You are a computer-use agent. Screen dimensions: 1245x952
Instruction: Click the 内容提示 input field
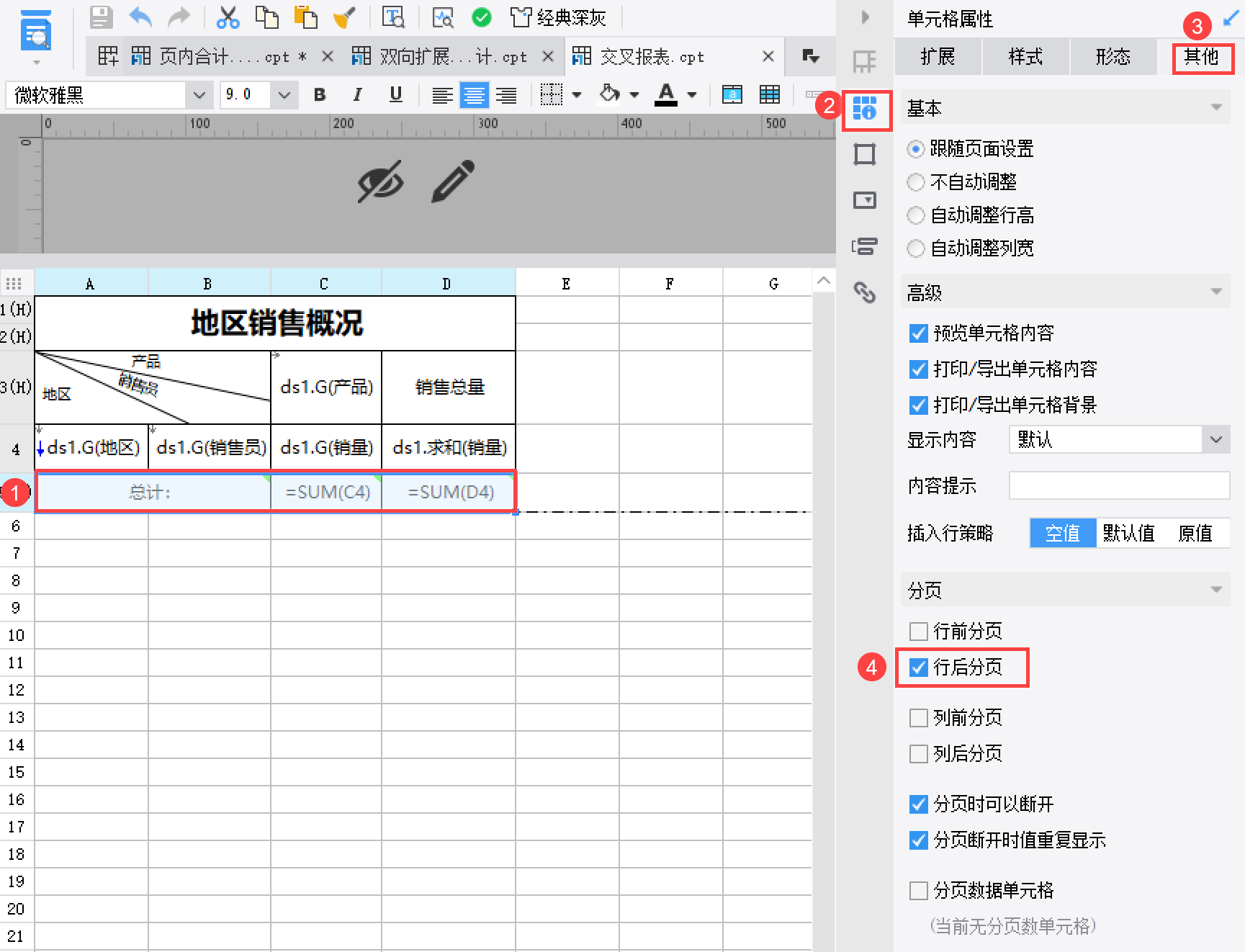click(1120, 486)
